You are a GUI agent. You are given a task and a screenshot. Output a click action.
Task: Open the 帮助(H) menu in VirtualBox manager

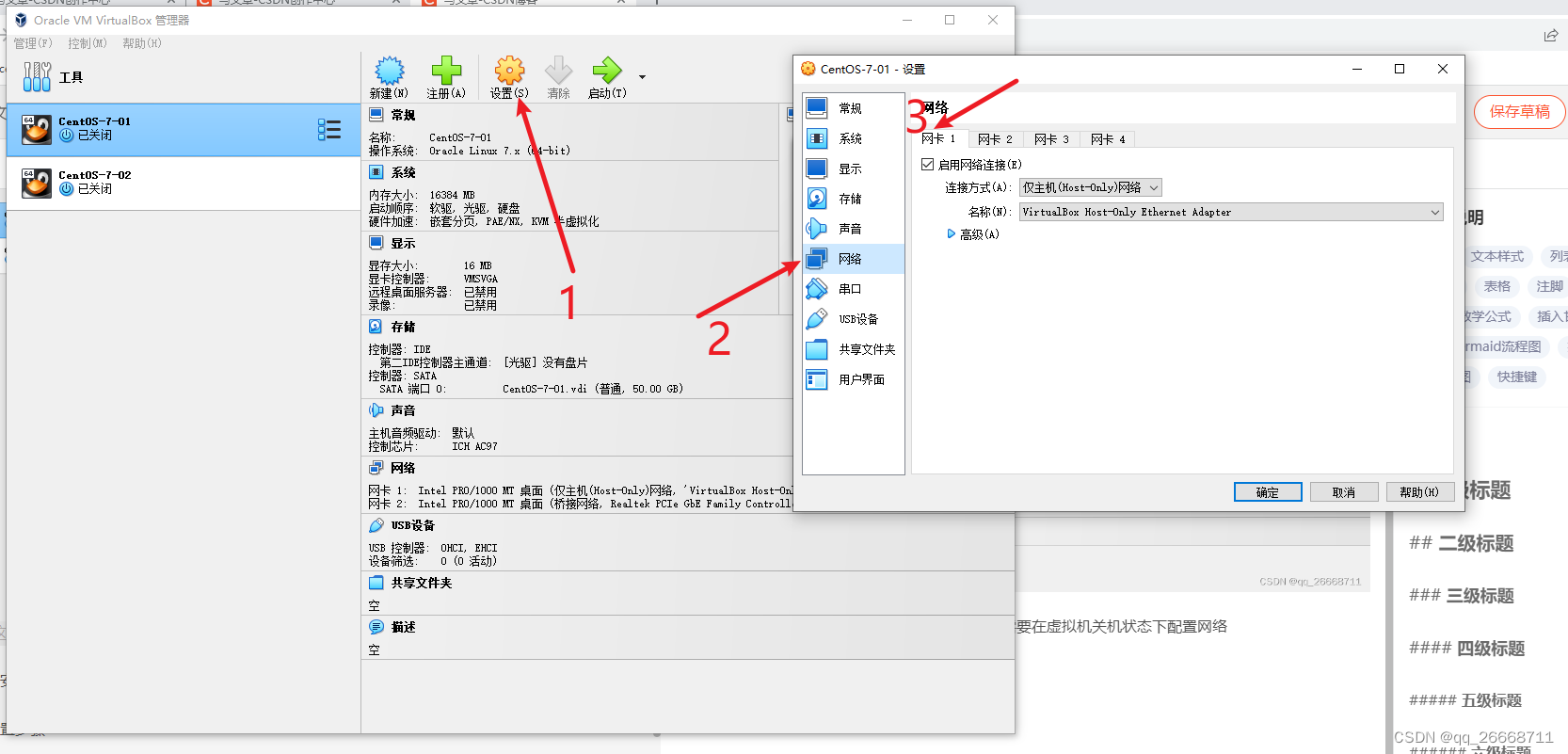click(x=142, y=43)
